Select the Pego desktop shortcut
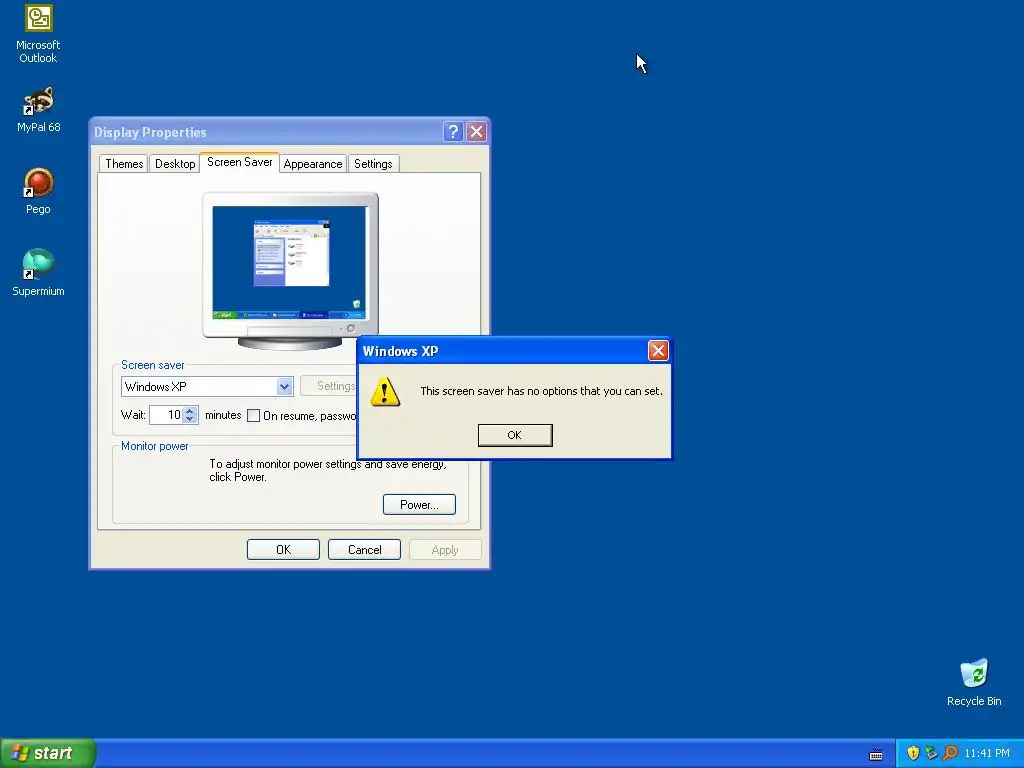 pyautogui.click(x=38, y=191)
